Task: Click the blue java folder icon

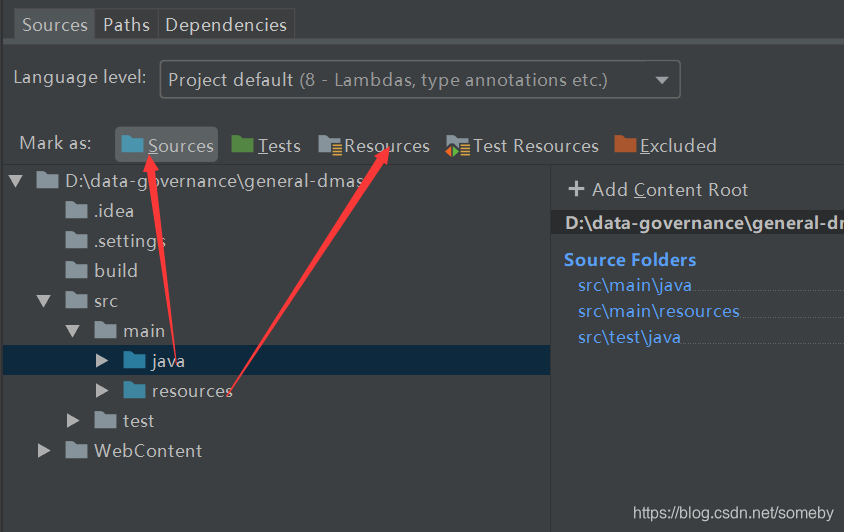Action: pyautogui.click(x=134, y=360)
